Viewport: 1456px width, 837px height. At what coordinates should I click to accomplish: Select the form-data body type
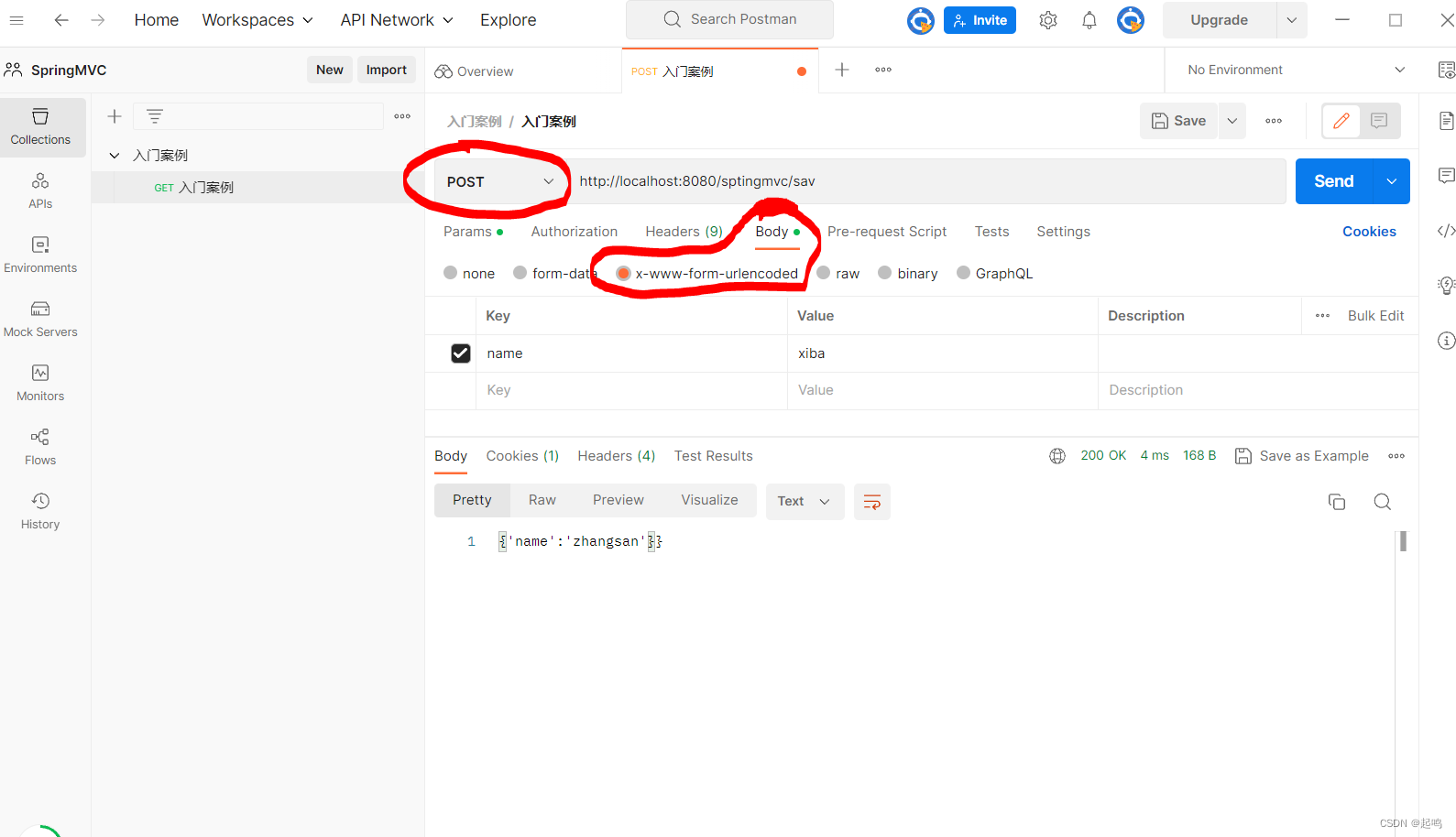(520, 273)
